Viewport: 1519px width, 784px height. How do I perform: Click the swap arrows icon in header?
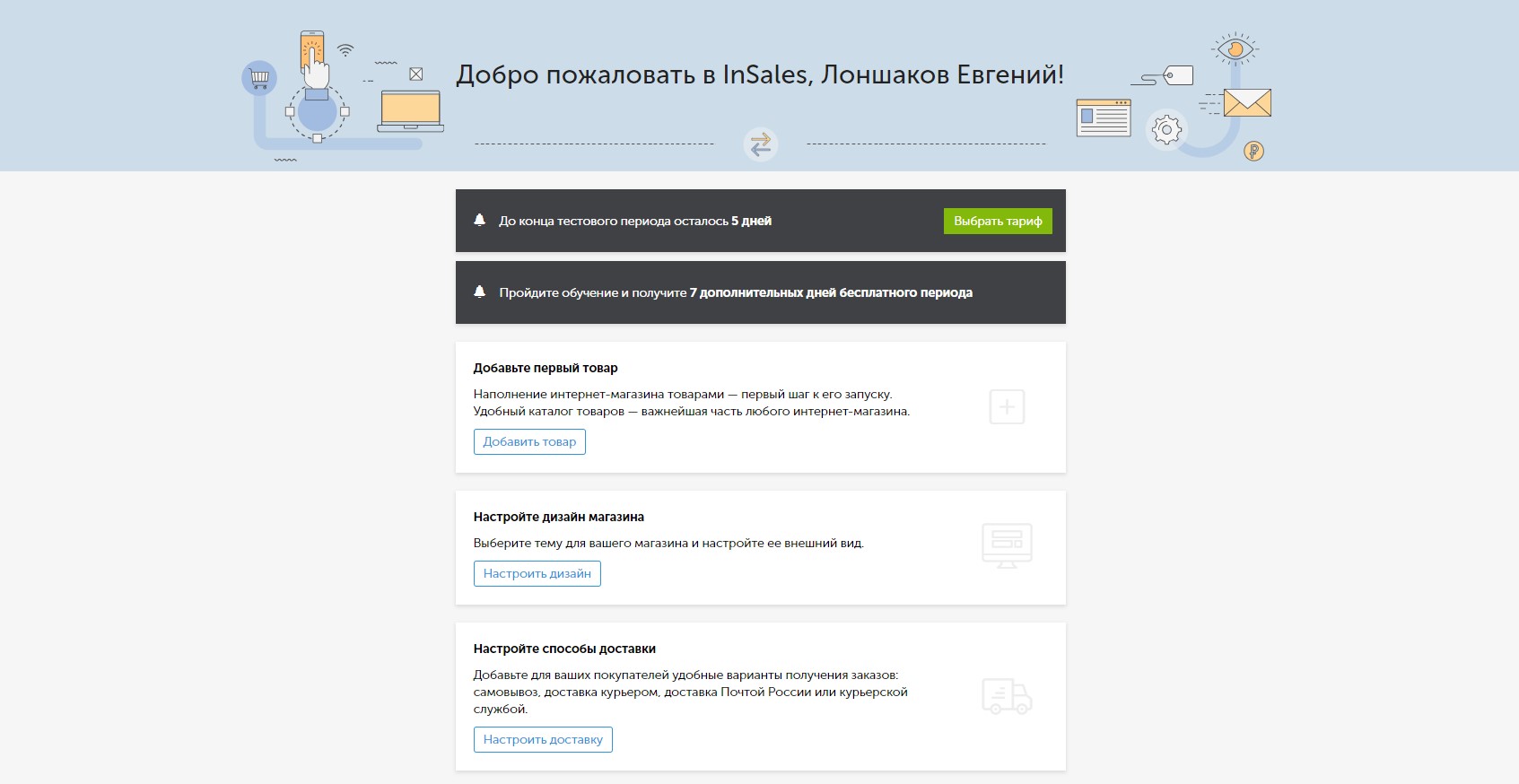761,144
